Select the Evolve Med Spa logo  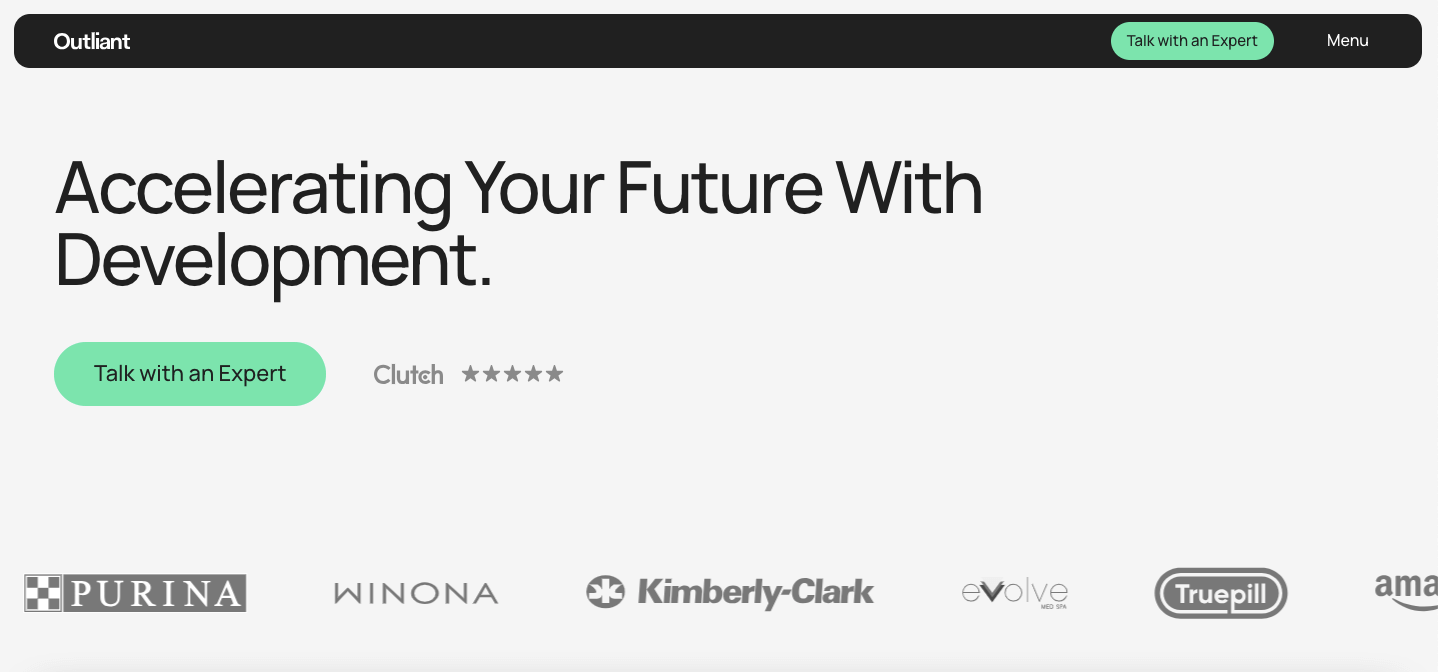(x=1015, y=593)
